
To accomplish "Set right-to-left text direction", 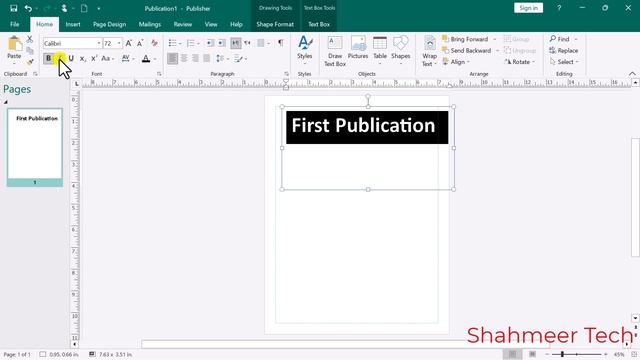I will (x=247, y=43).
